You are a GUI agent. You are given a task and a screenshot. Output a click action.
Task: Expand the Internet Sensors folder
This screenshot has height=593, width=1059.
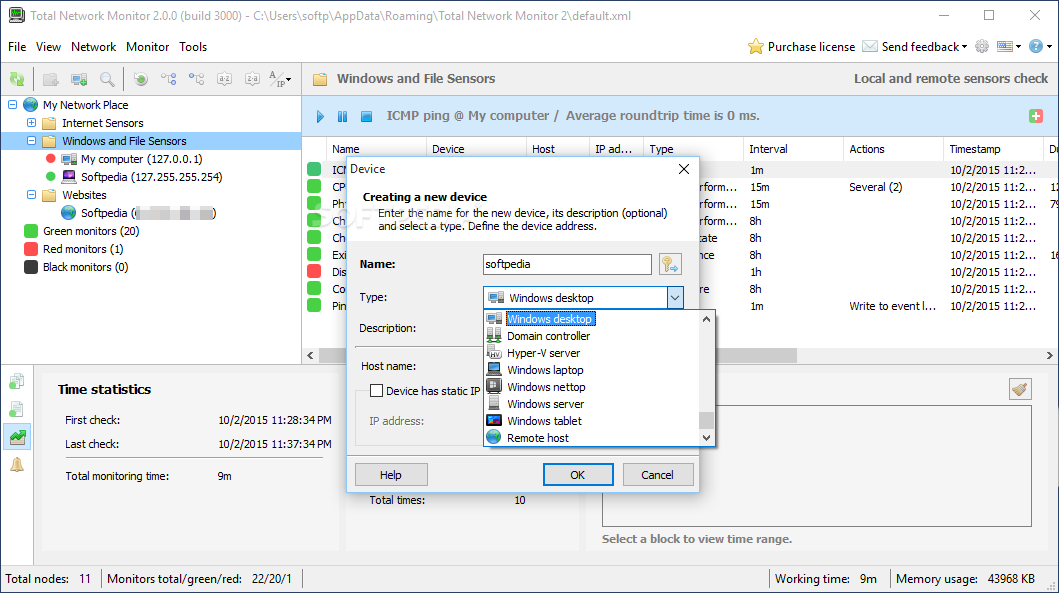[31, 123]
